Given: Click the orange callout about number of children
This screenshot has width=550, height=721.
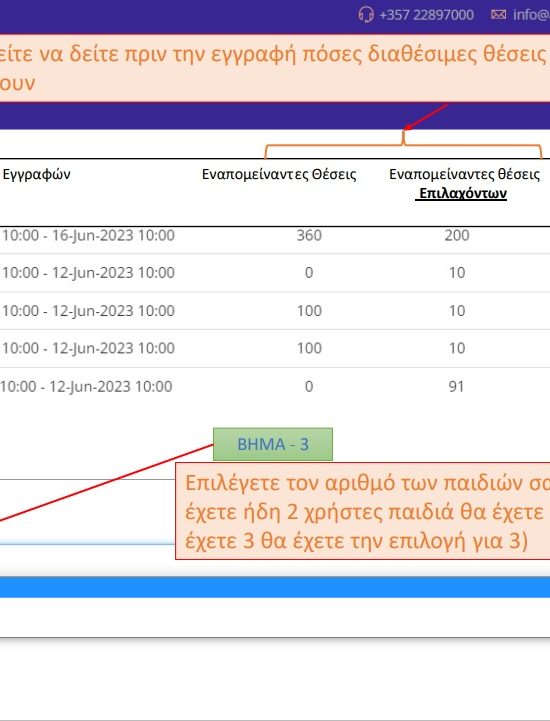Looking at the screenshot, I should pyautogui.click(x=363, y=511).
